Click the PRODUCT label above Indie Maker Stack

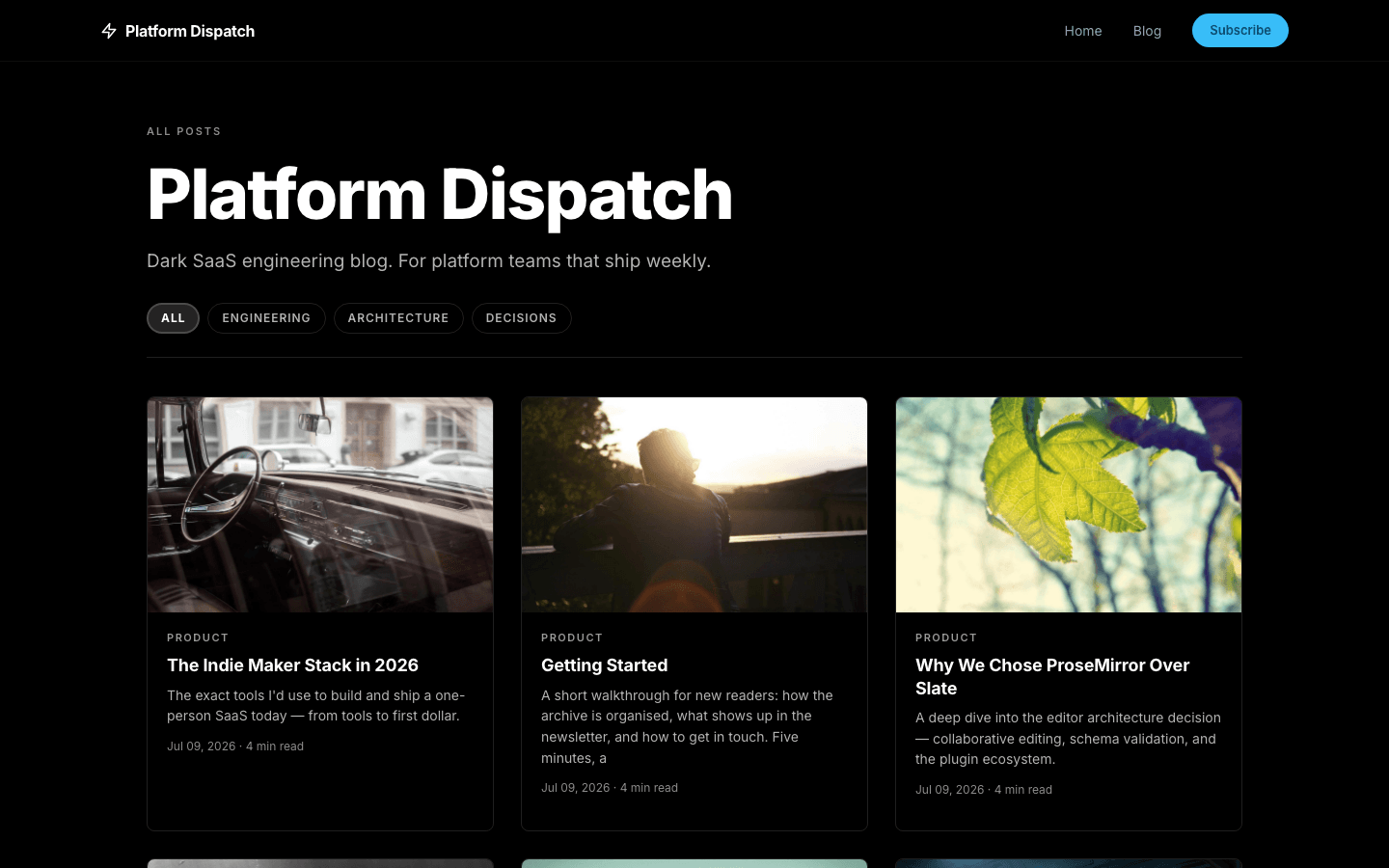(x=198, y=637)
